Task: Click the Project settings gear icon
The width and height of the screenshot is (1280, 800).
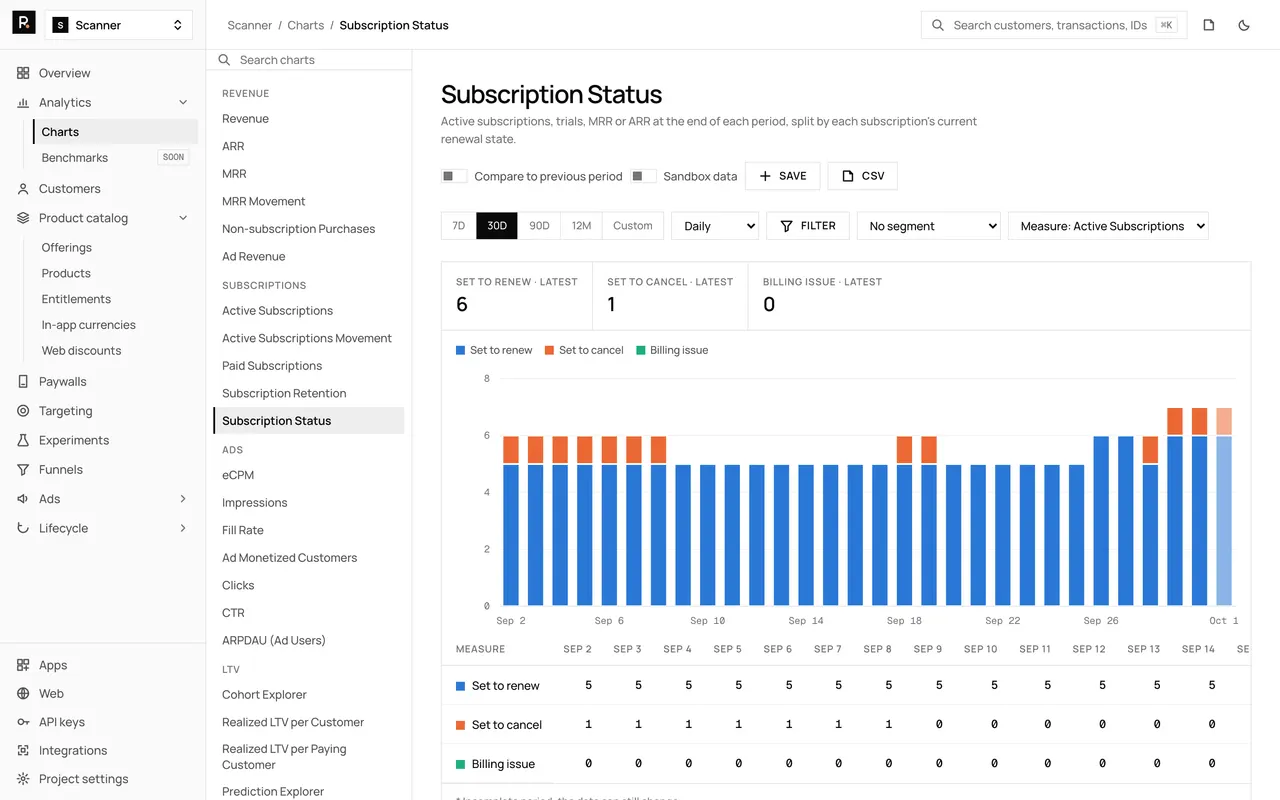Action: click(x=23, y=779)
